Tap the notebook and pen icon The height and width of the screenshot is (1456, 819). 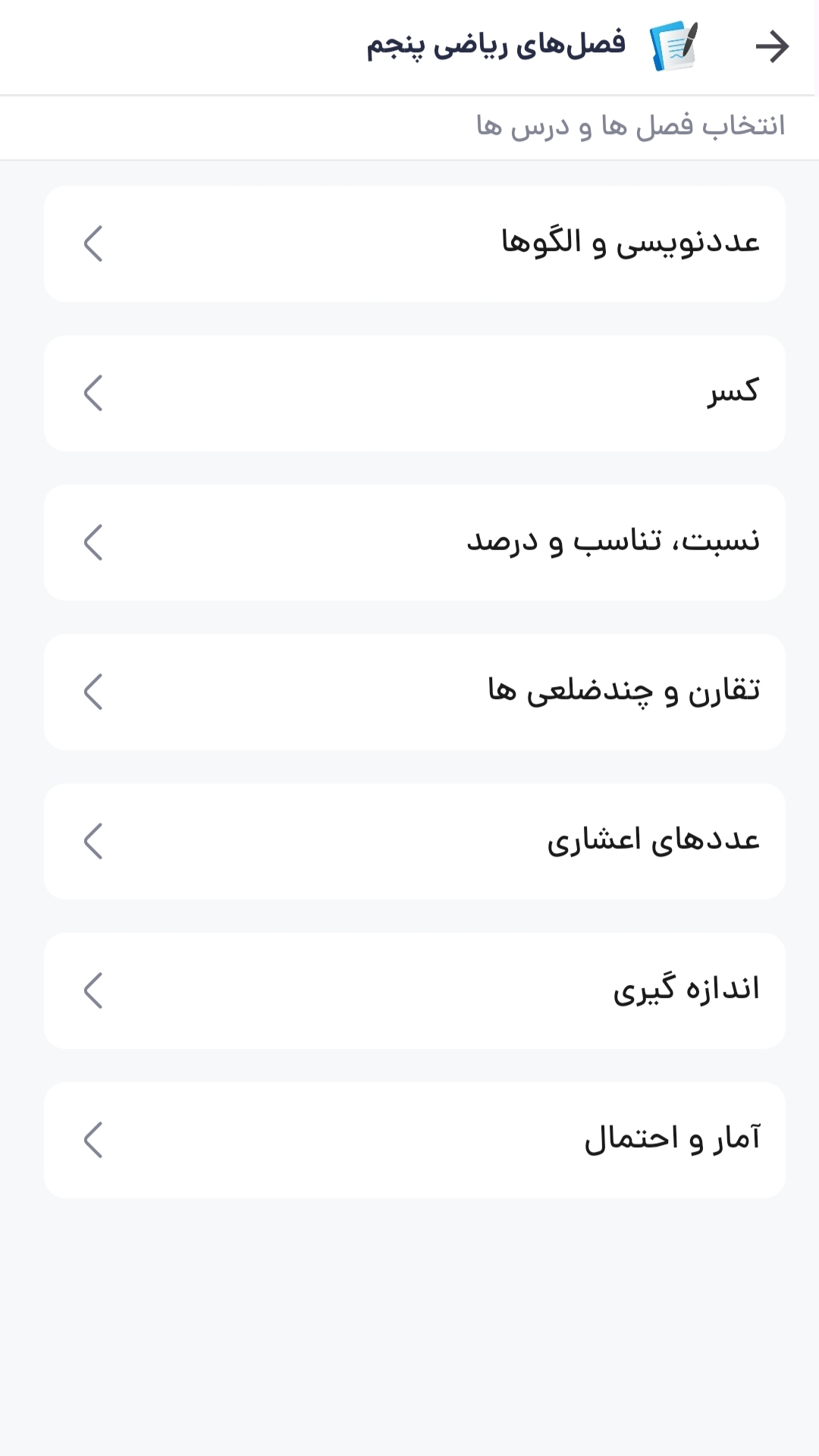click(673, 47)
